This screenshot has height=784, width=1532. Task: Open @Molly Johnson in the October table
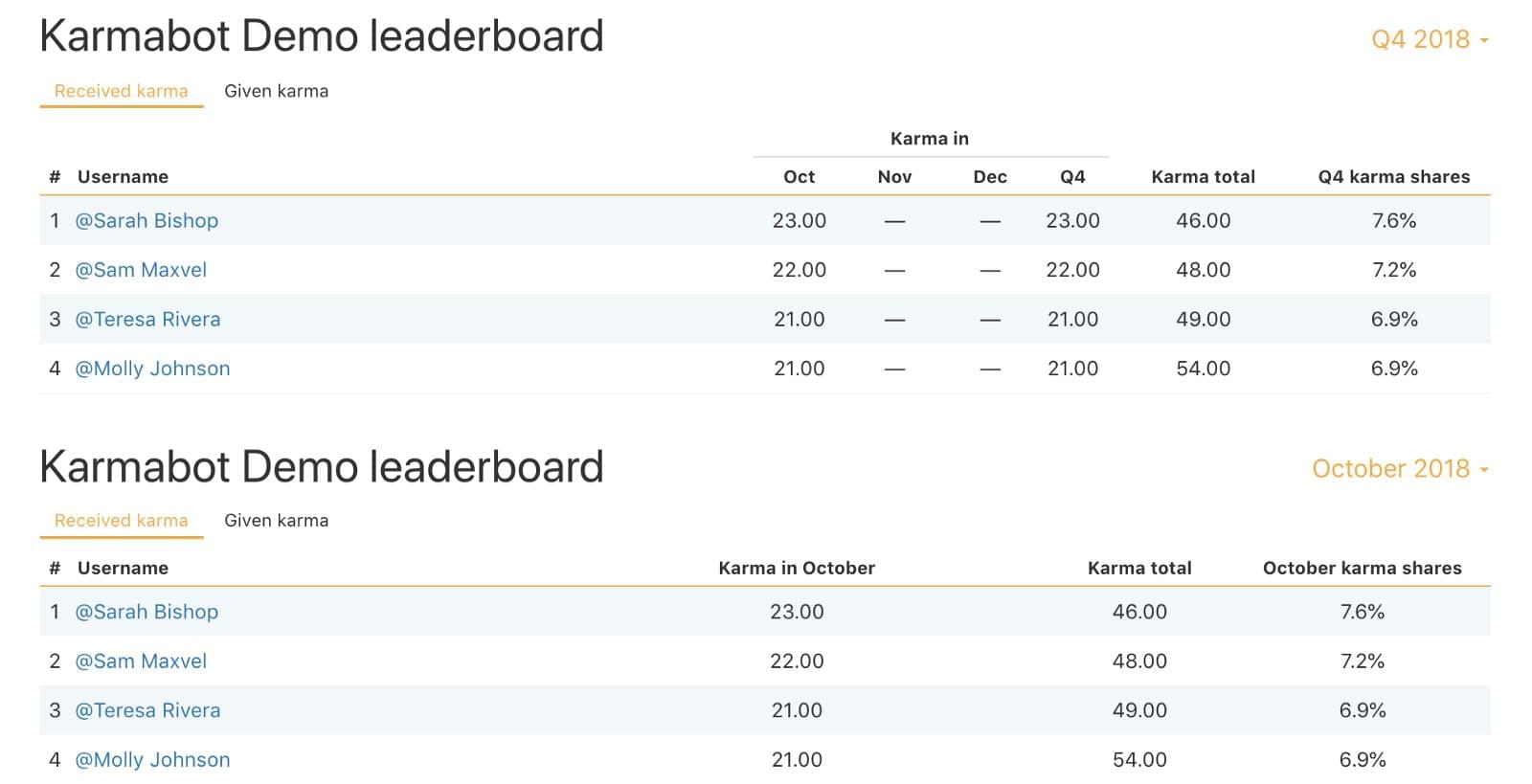(x=154, y=759)
